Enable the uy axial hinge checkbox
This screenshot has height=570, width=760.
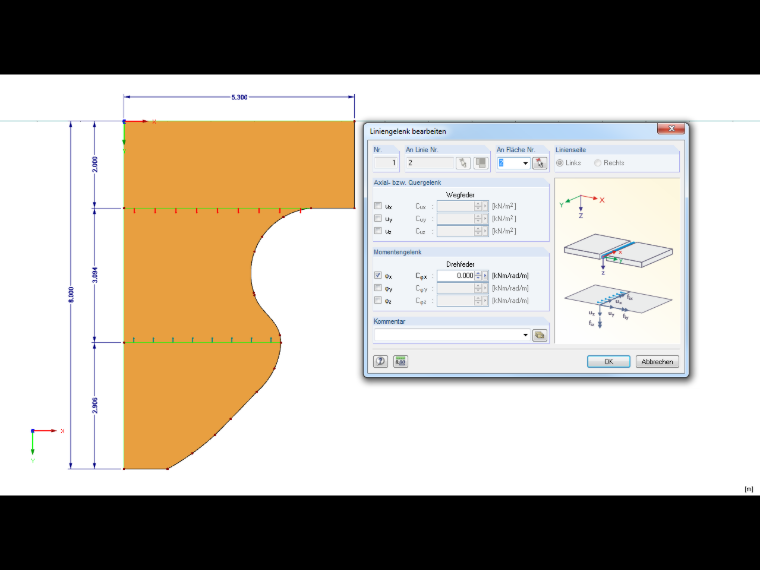[x=378, y=219]
